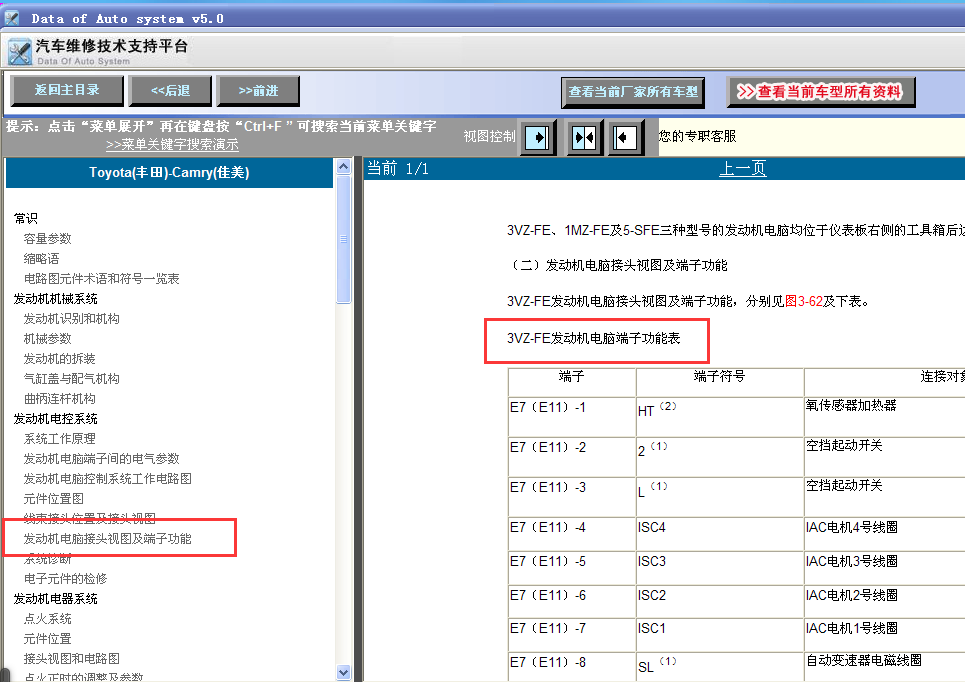The height and width of the screenshot is (682, 965).
Task: Open the 发动机的拆装 item
Action: (59, 359)
